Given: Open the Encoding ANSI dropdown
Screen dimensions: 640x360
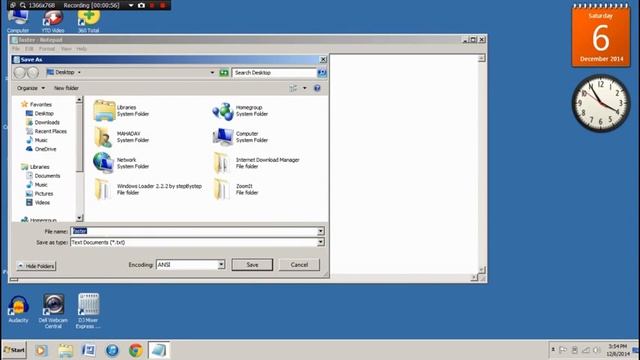Looking at the screenshot, I should pyautogui.click(x=221, y=265).
